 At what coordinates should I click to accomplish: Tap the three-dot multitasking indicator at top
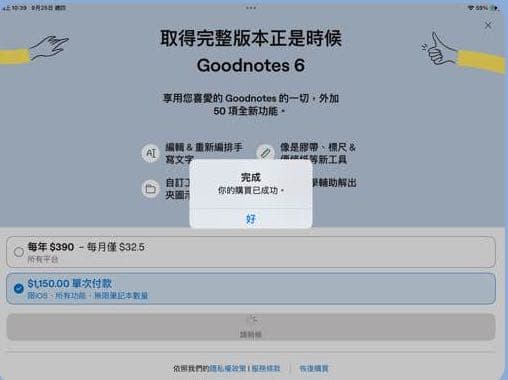pos(251,8)
